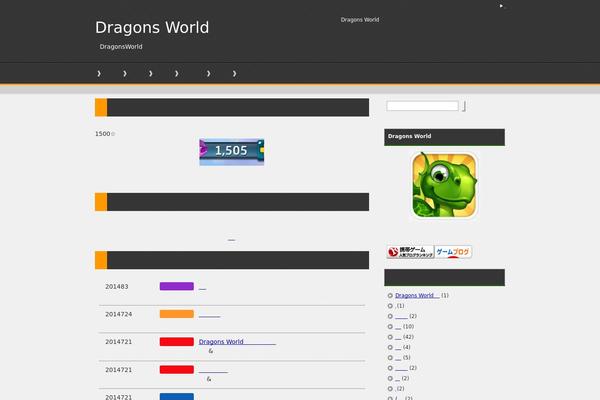Open the category link with count (4)
This screenshot has width=600, height=400.
pos(398,347)
